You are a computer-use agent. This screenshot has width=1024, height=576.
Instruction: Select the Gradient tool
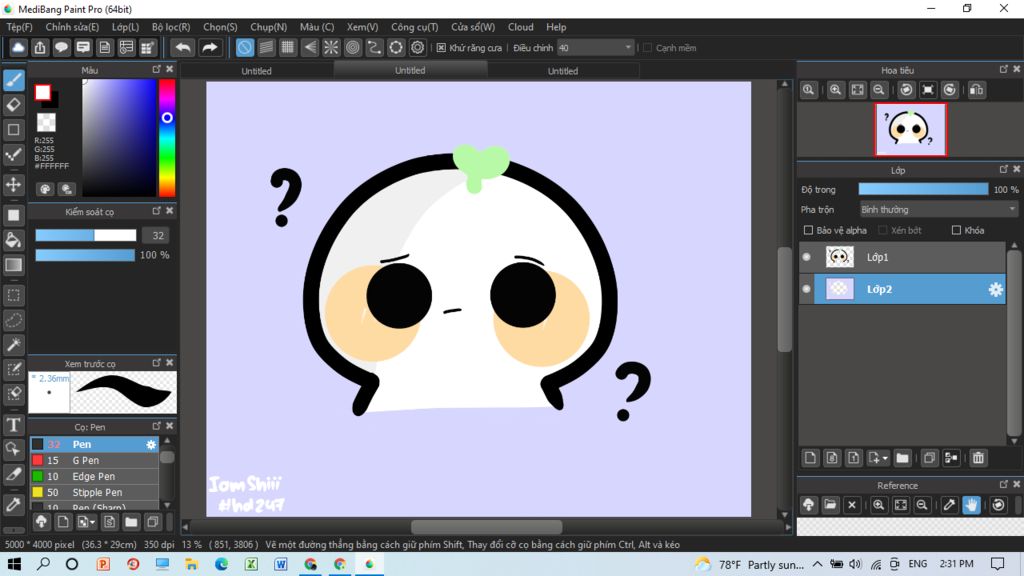pos(14,264)
